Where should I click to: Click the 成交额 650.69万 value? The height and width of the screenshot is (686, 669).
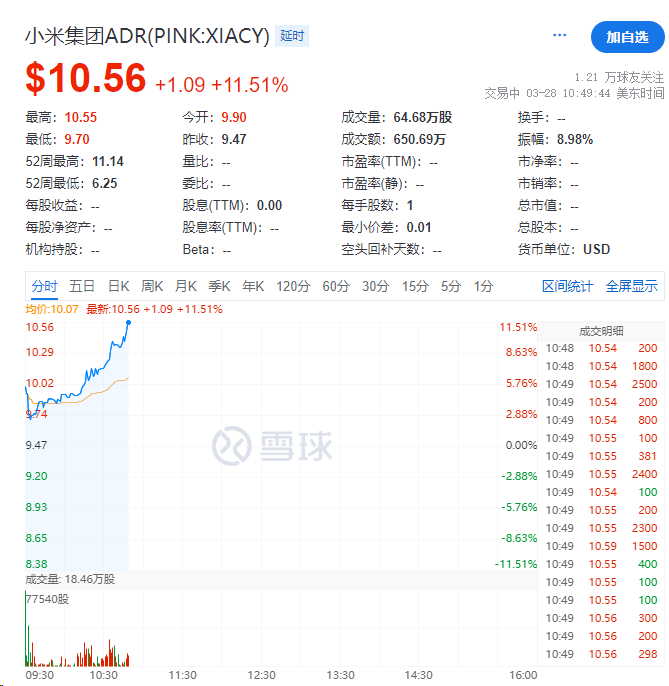pyautogui.click(x=419, y=139)
